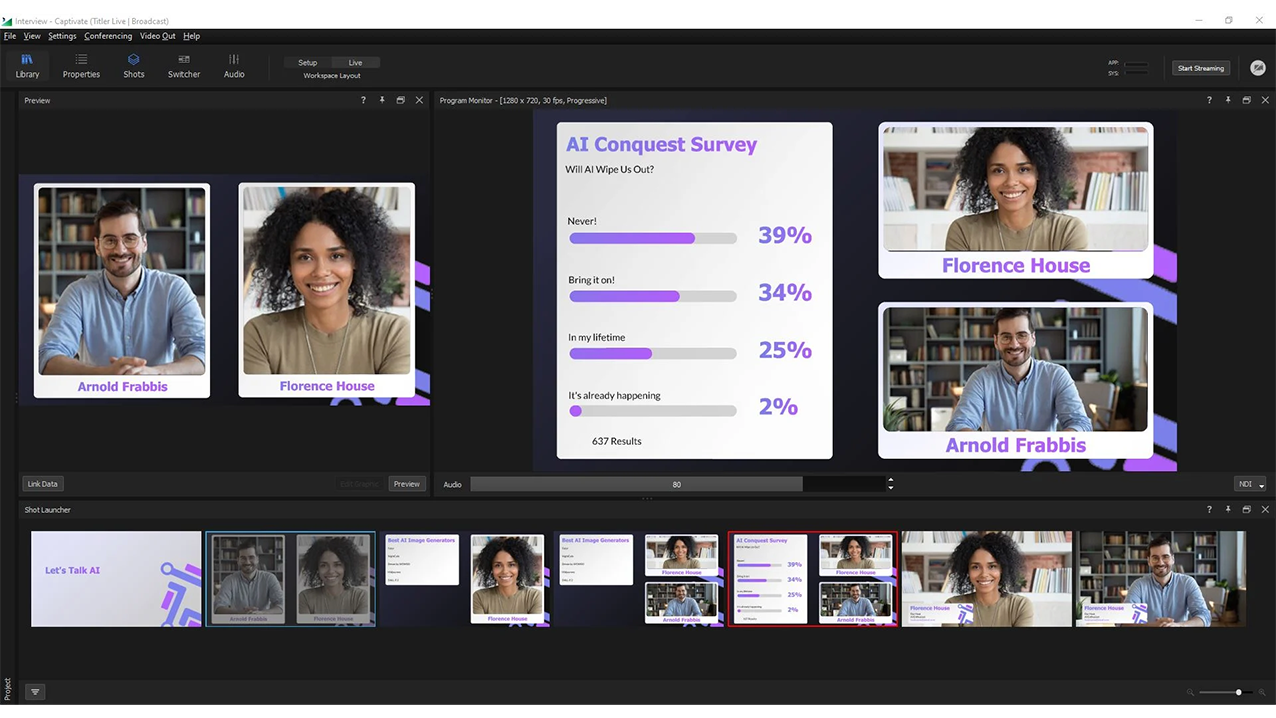Click the Start Streaming button
This screenshot has width=1276, height=718.
1200,68
